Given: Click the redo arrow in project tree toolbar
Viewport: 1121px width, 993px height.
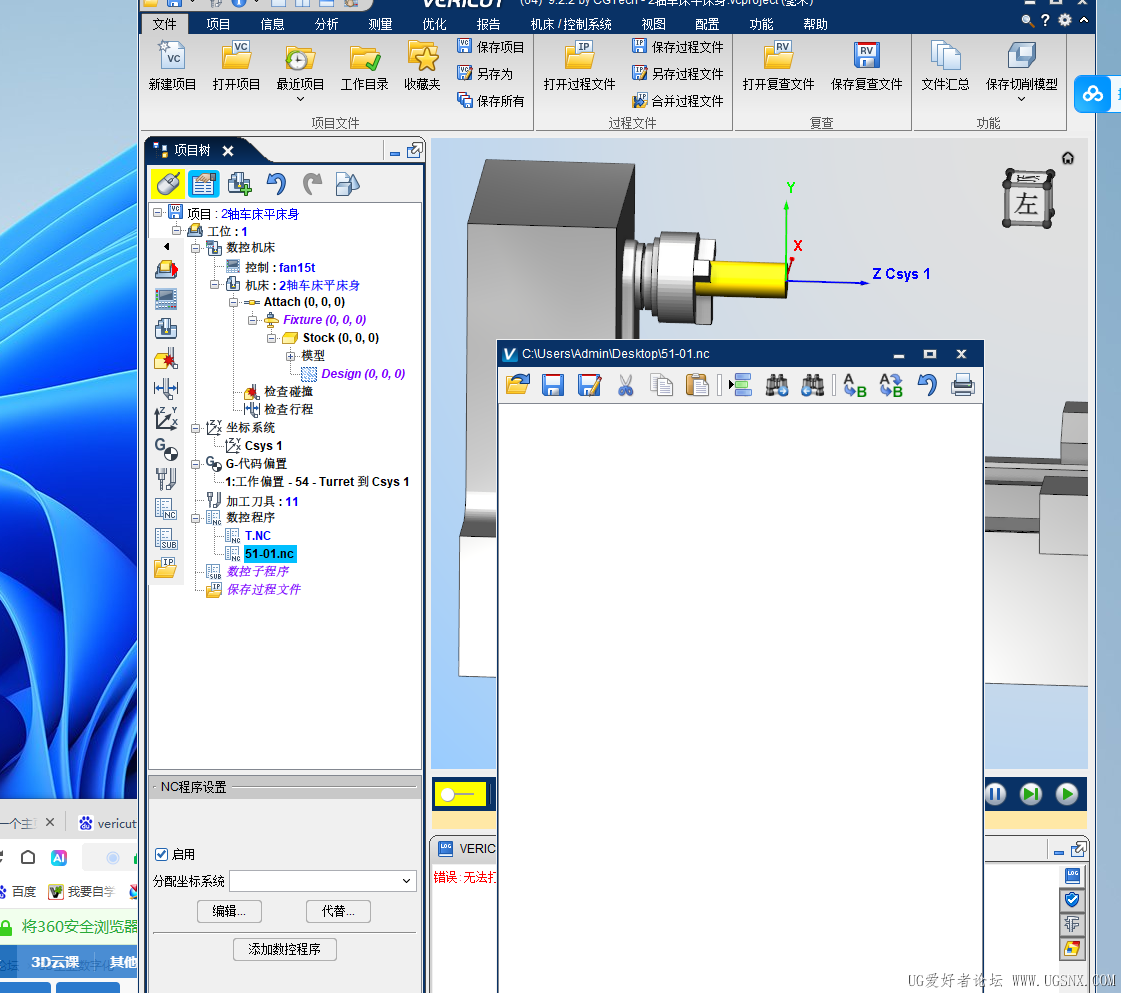Looking at the screenshot, I should pos(312,184).
